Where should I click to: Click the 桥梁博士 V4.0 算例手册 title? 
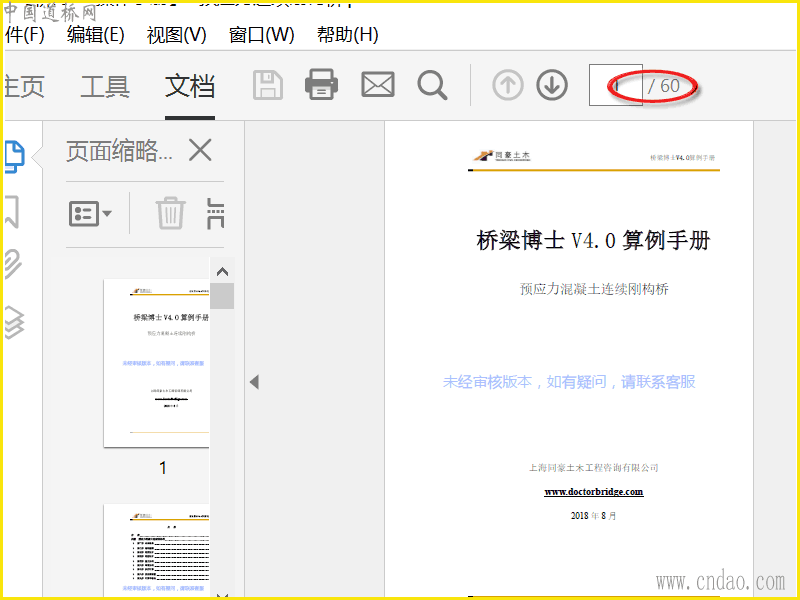pos(593,240)
